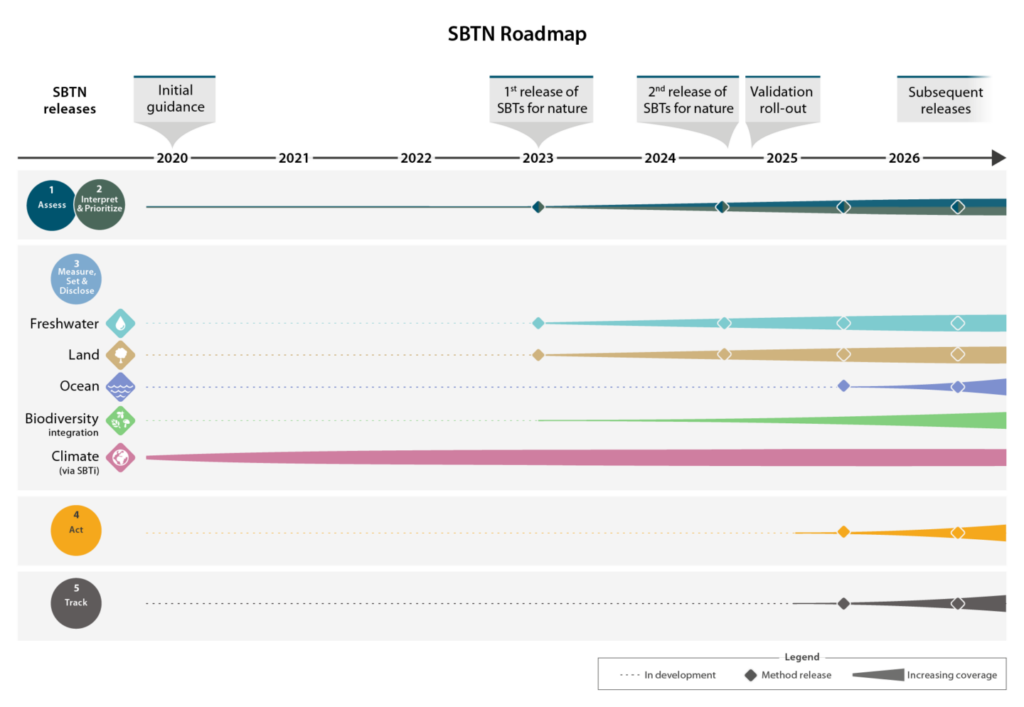
Task: Click the Method release legend diamond
Action: pyautogui.click(x=751, y=675)
